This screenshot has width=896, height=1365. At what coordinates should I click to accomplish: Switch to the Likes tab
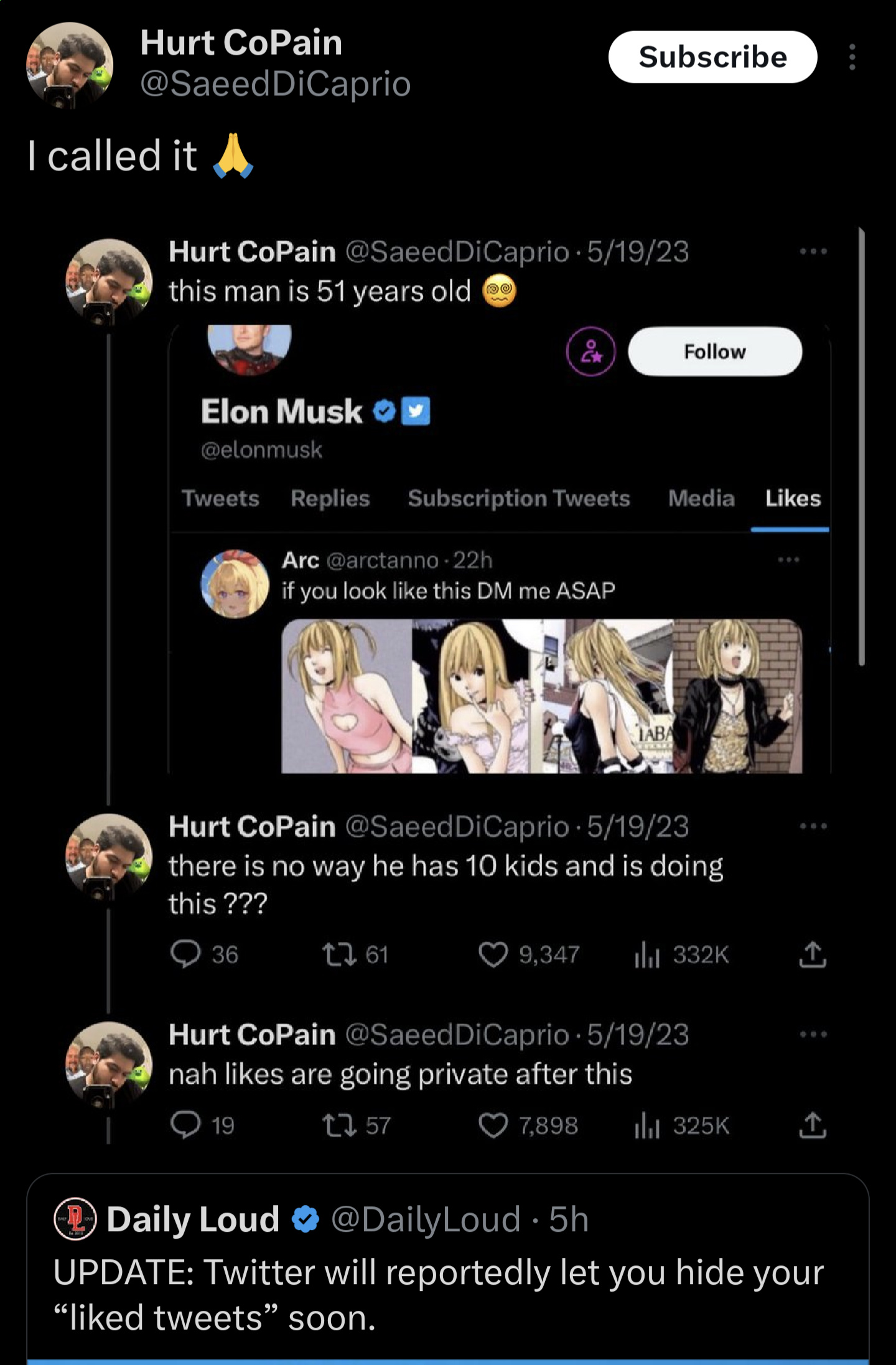point(792,498)
